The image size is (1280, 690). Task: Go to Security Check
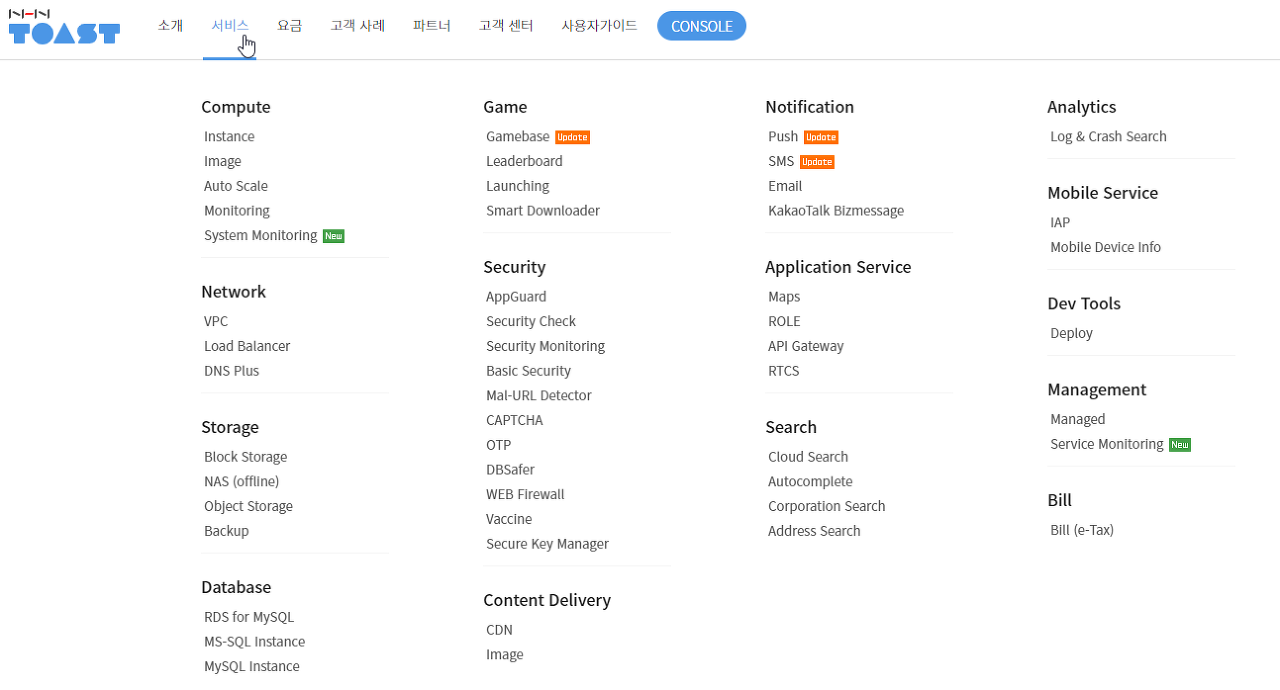(531, 322)
